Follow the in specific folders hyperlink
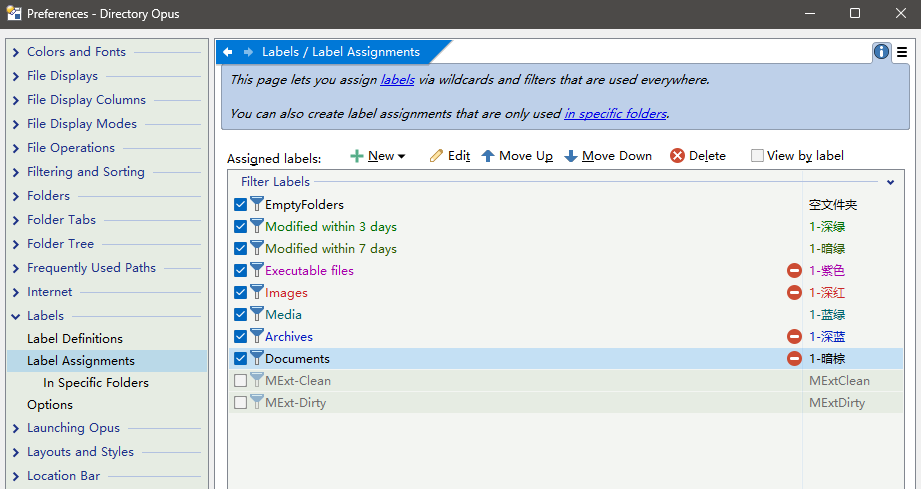Screen dimensions: 921x489 pyautogui.click(x=616, y=114)
